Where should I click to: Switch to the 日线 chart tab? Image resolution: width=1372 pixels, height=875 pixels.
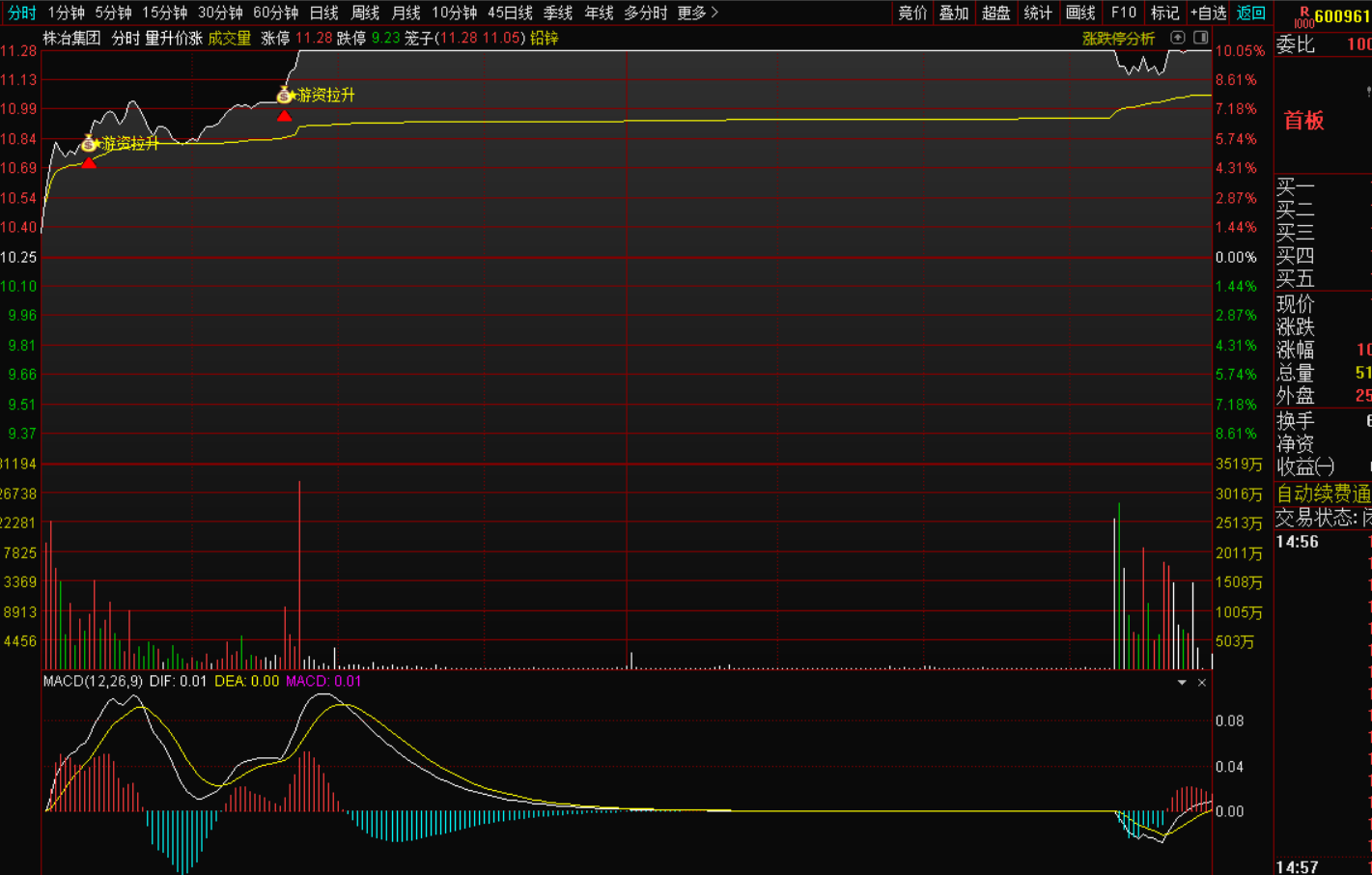(x=323, y=13)
